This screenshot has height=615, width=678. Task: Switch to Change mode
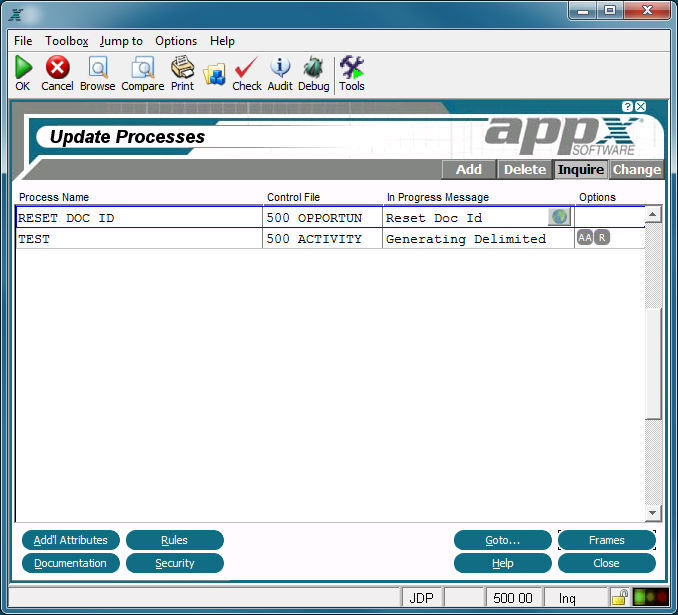coord(636,170)
